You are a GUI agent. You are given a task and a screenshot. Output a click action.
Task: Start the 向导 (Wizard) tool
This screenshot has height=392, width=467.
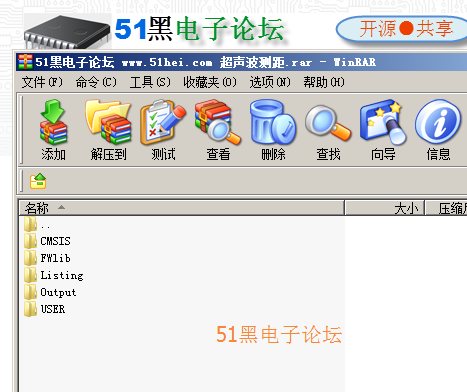click(383, 130)
